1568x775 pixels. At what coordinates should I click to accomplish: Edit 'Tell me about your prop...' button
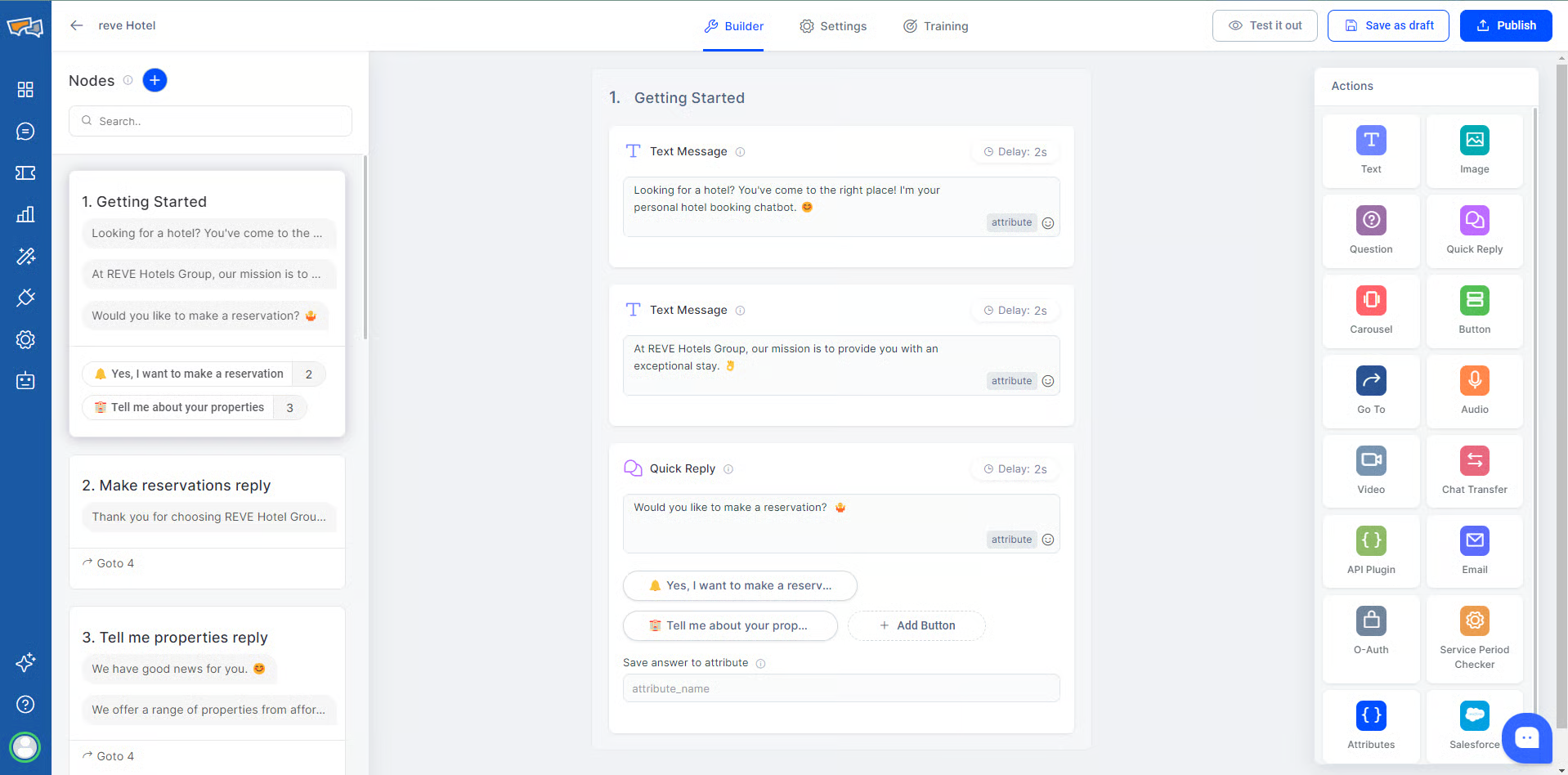click(730, 625)
